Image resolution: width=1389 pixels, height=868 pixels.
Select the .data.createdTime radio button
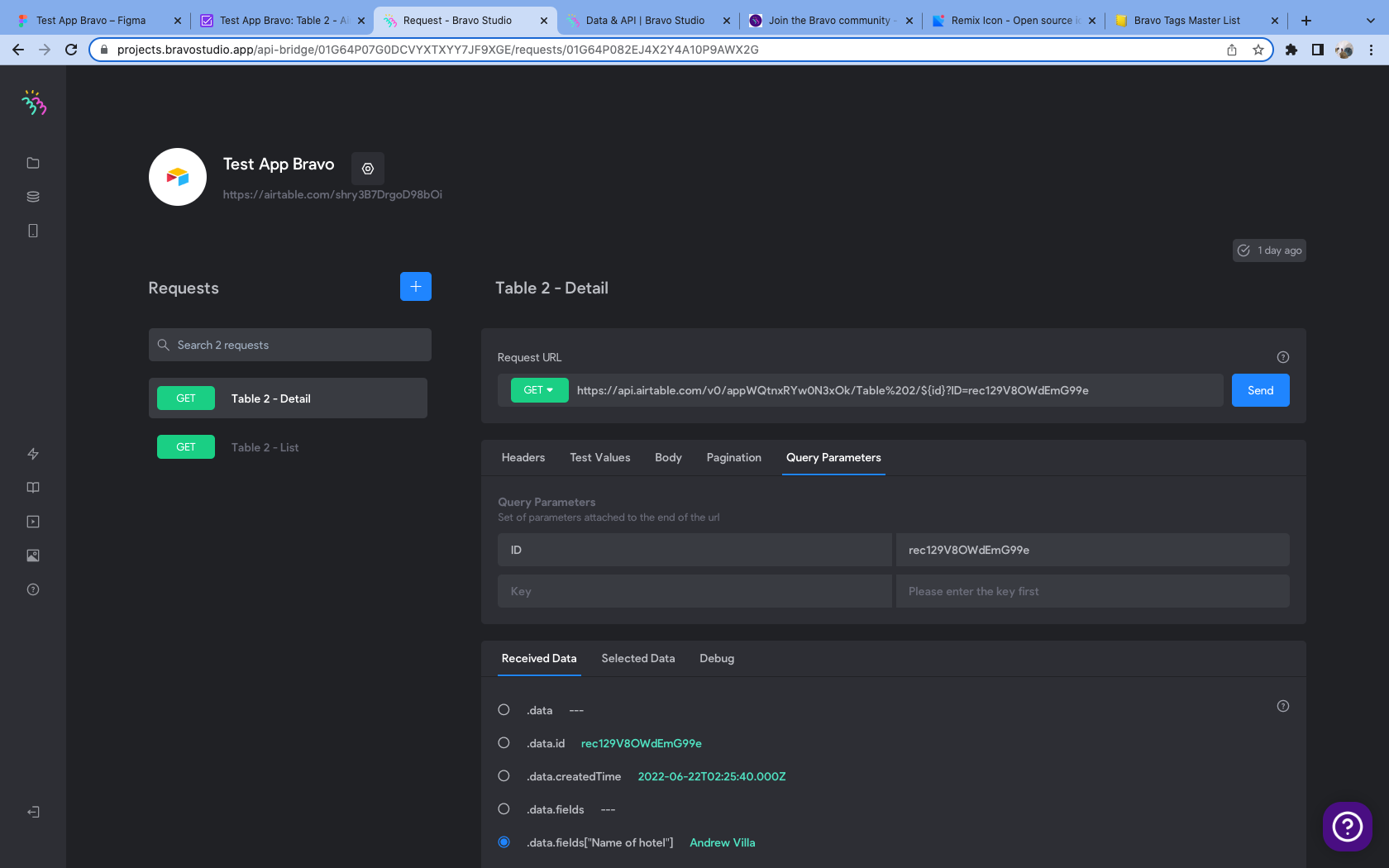pos(504,776)
